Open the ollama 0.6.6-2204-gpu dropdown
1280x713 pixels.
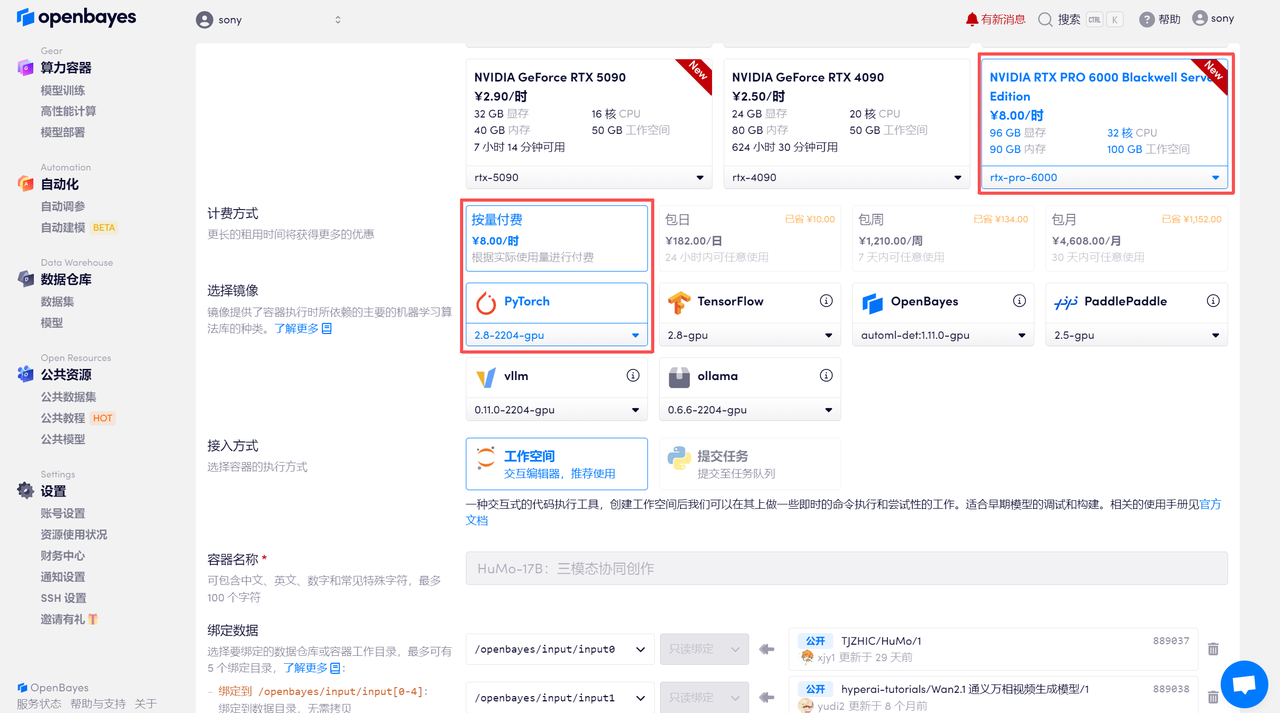[x=749, y=410]
